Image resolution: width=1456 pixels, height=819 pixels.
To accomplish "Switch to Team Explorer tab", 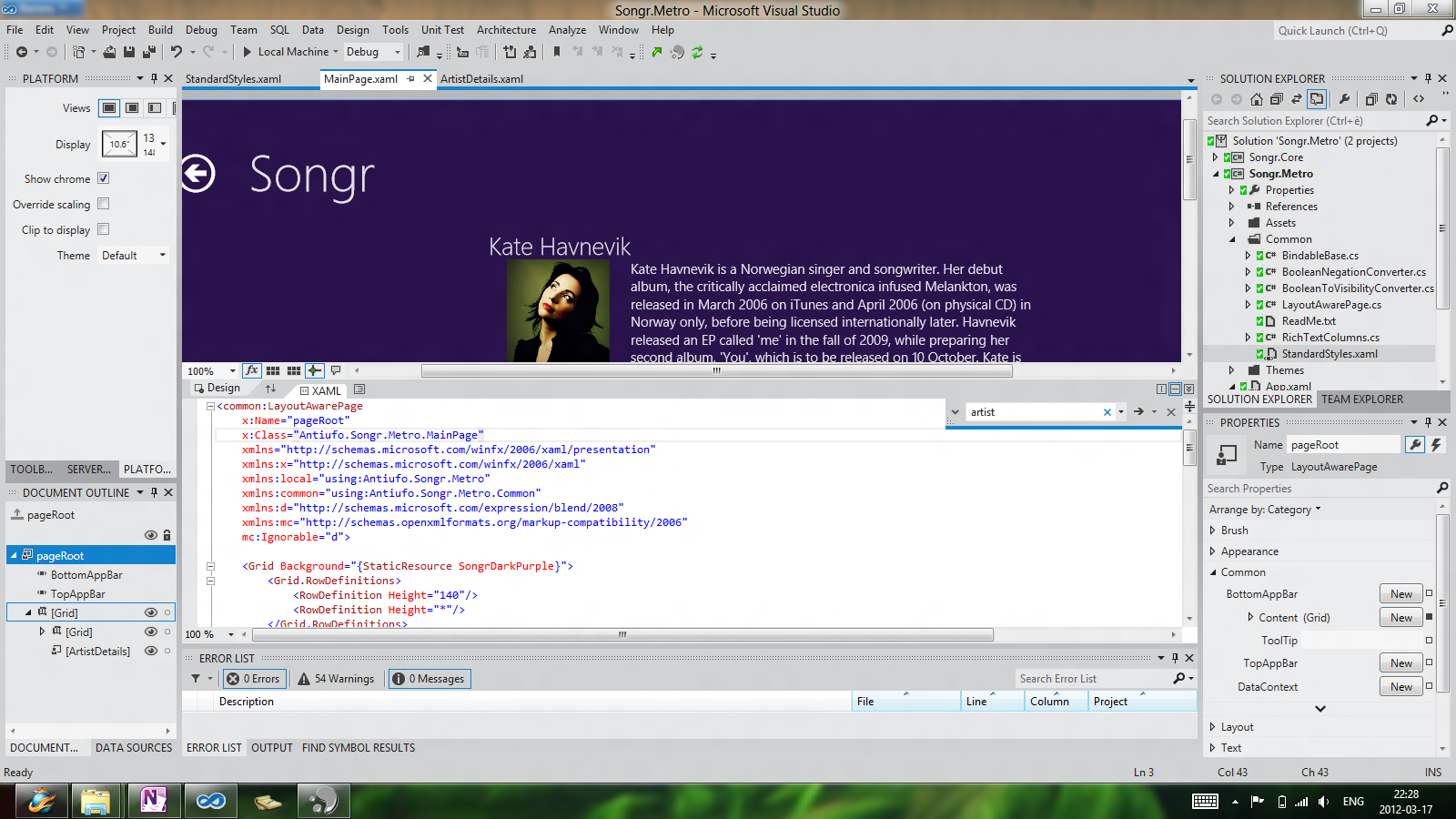I will coord(1362,399).
